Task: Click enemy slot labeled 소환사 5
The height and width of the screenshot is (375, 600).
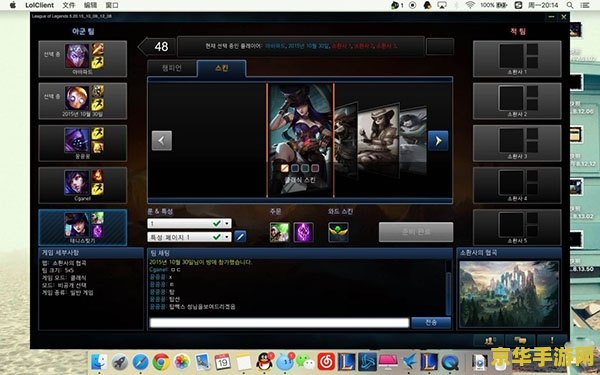Action: coord(517,227)
